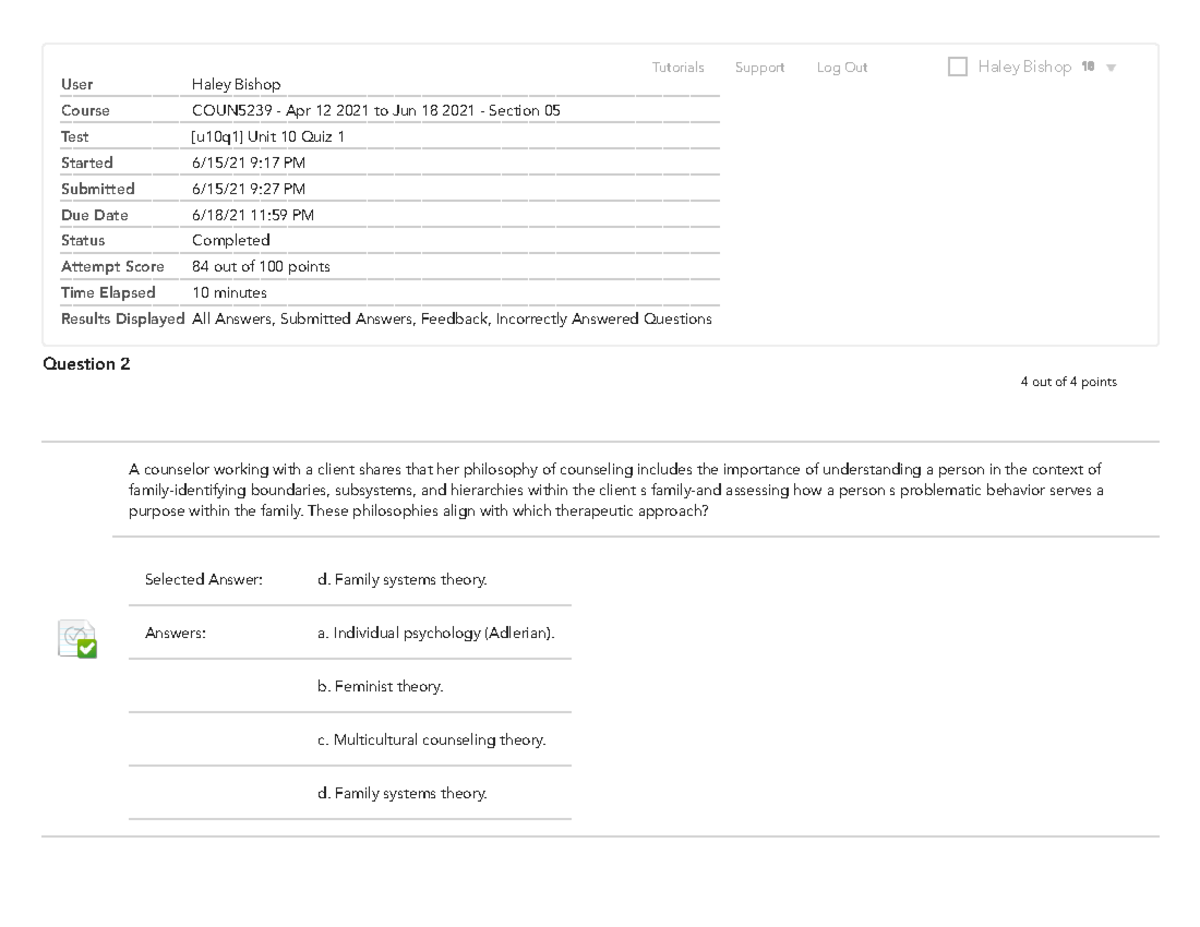The height and width of the screenshot is (927, 1200).
Task: Open the Tutorials page
Action: point(677,66)
